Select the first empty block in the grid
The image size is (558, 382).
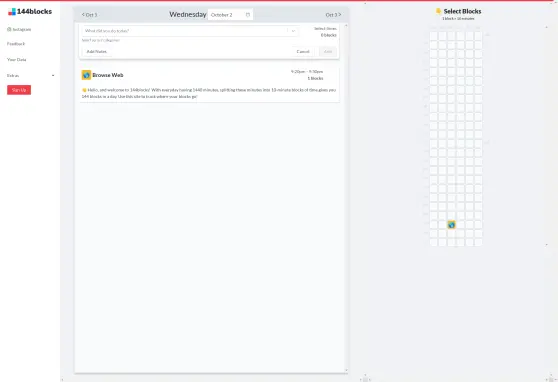(x=433, y=36)
